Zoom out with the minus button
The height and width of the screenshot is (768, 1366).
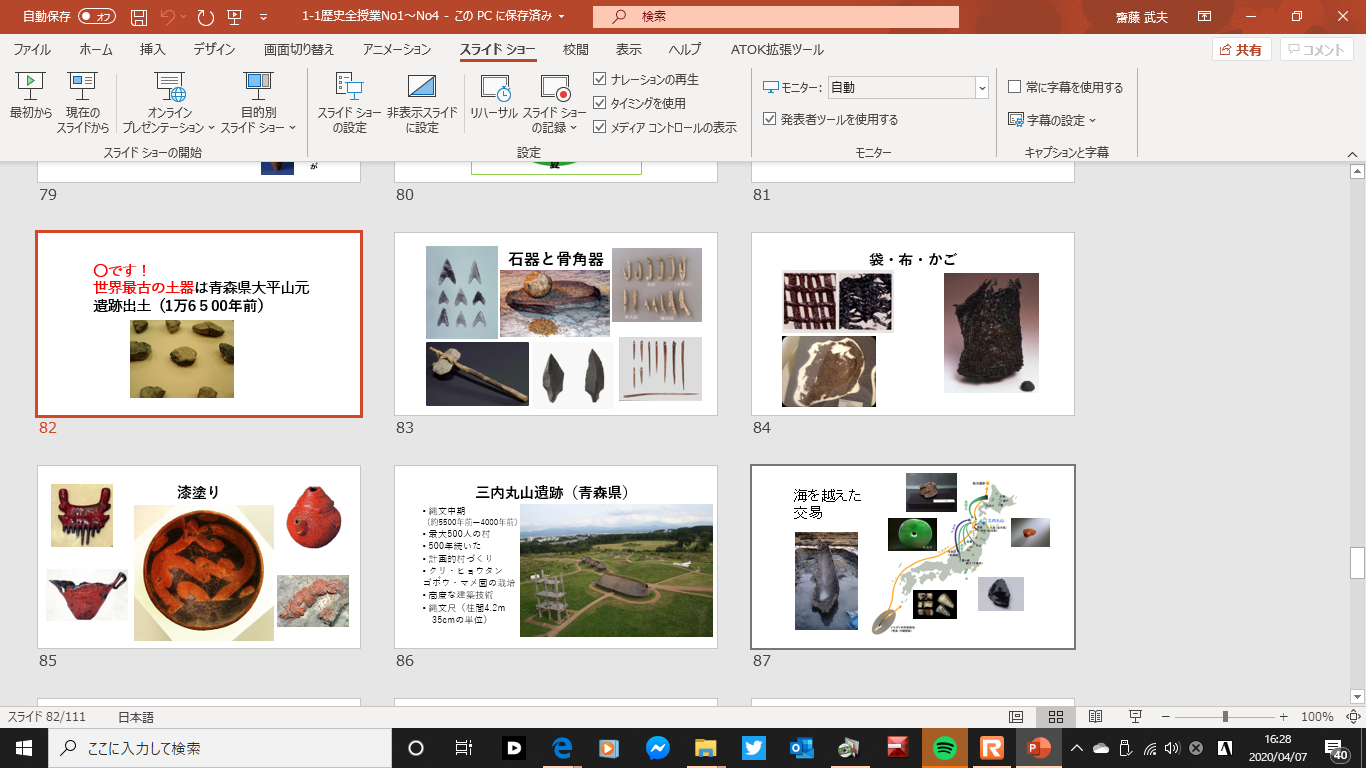click(x=1165, y=717)
